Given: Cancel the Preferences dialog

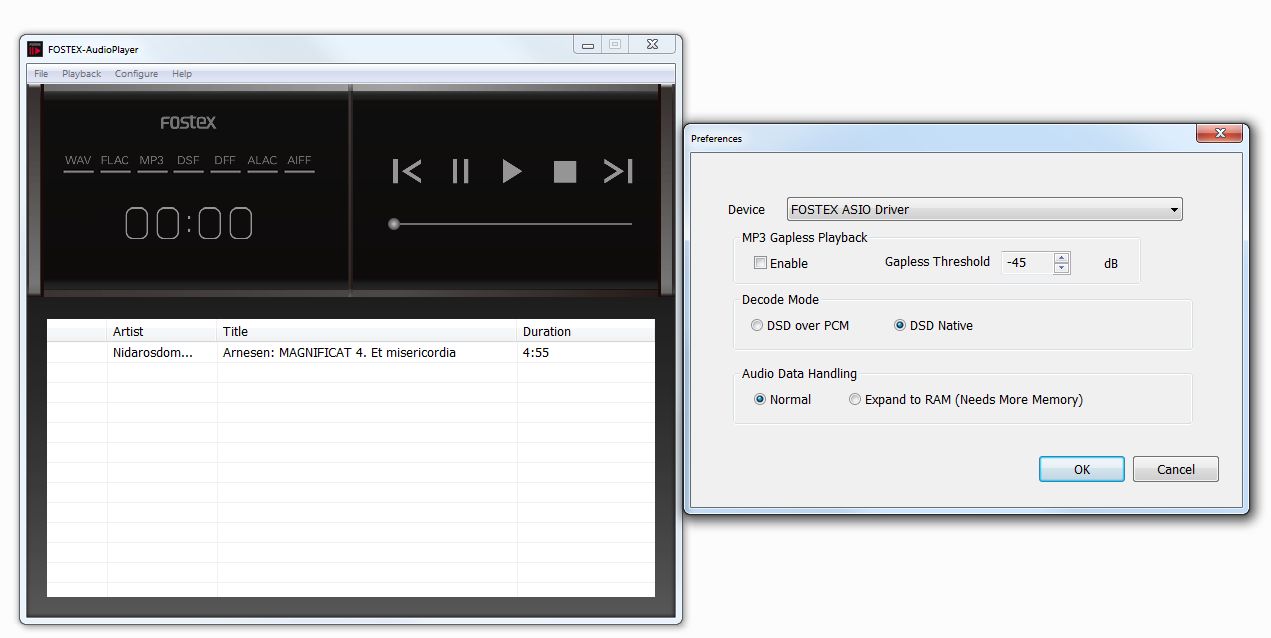Looking at the screenshot, I should click(1176, 469).
